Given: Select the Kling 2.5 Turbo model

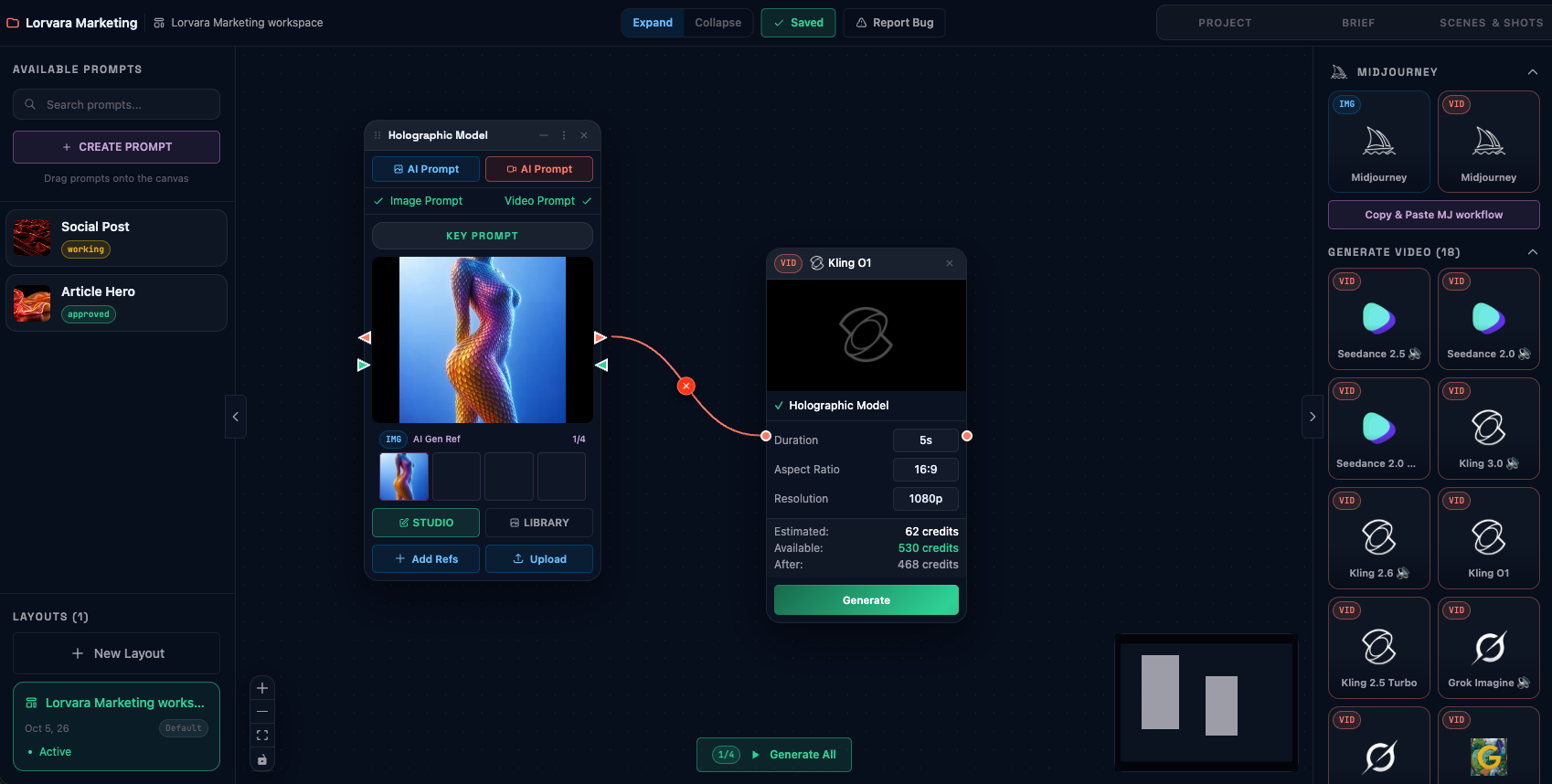Looking at the screenshot, I should [1378, 647].
